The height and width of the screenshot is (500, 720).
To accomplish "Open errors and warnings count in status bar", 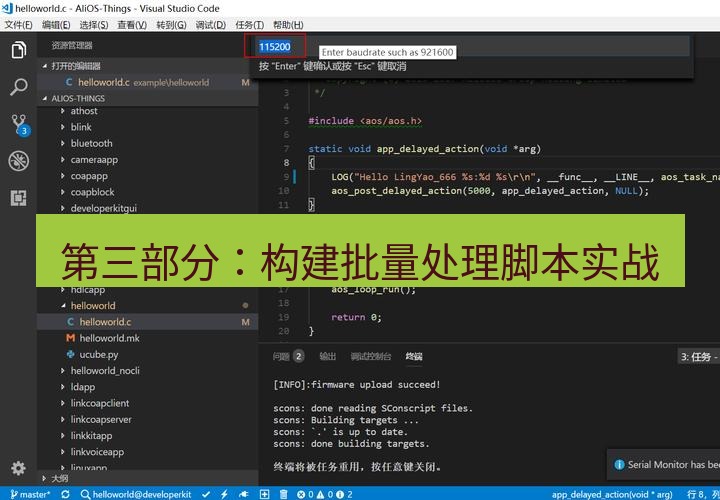I will click(325, 494).
